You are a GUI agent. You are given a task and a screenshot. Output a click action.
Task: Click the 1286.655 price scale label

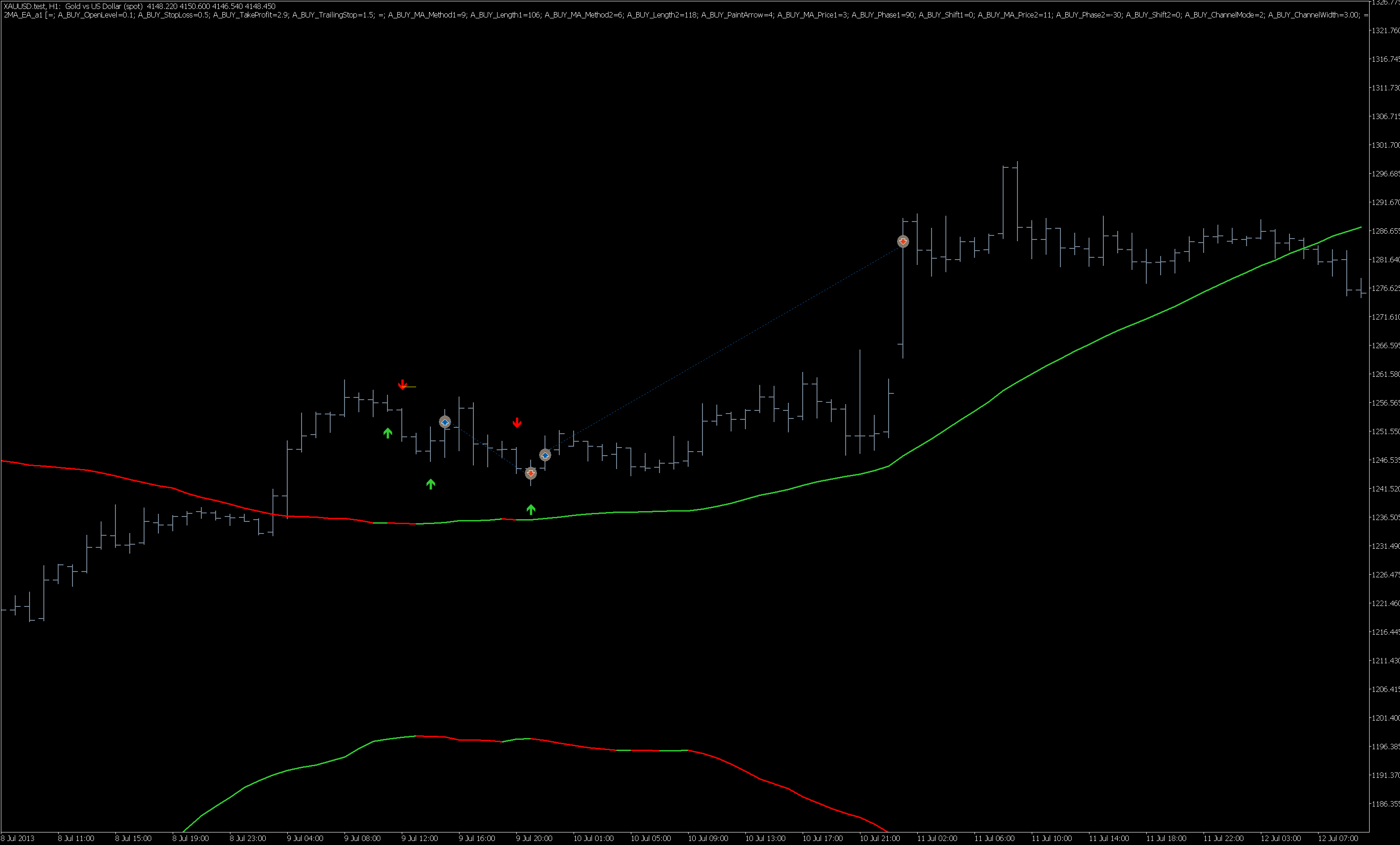(x=1385, y=230)
